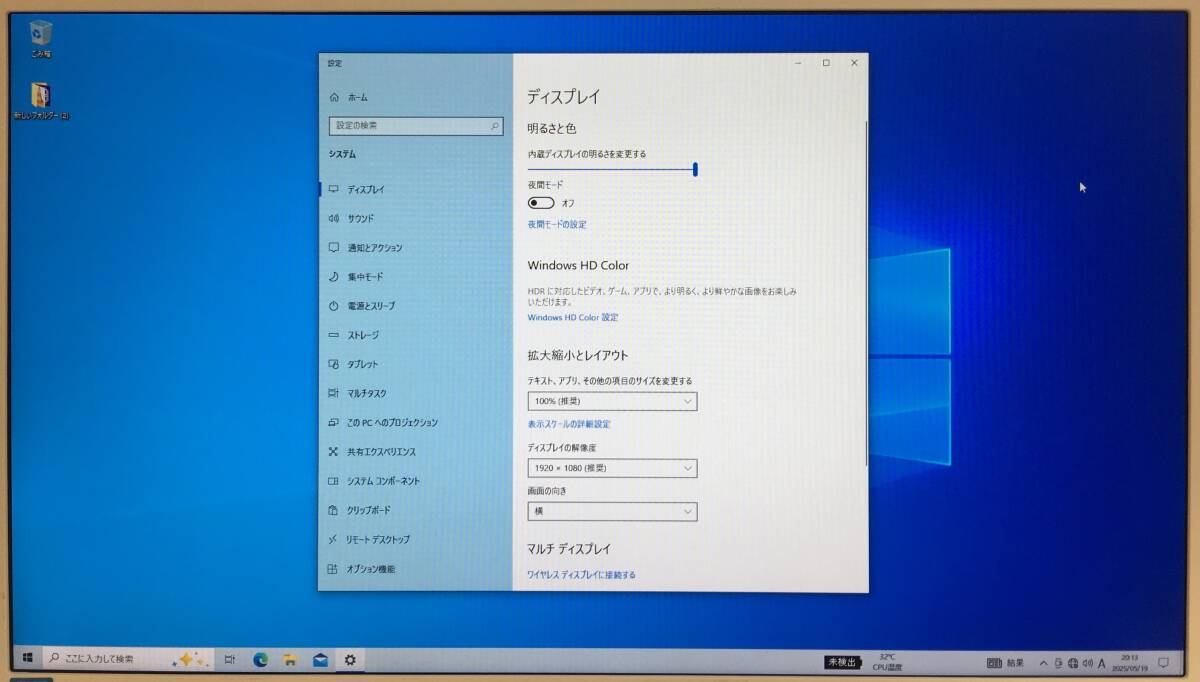Select ディスプレイ in the settings sidebar
This screenshot has width=1200, height=682.
(x=415, y=189)
